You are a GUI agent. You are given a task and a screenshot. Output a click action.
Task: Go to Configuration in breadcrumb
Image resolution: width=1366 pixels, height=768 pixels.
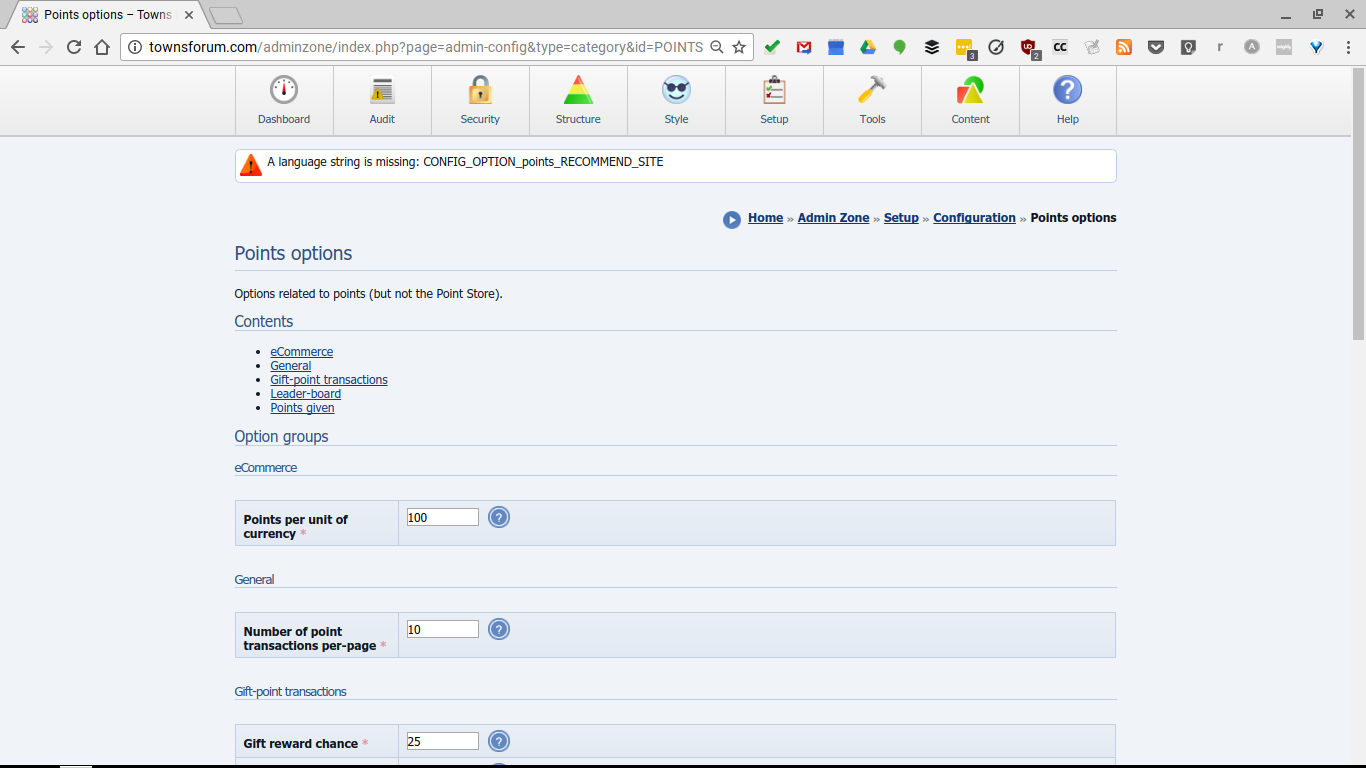[x=974, y=218]
